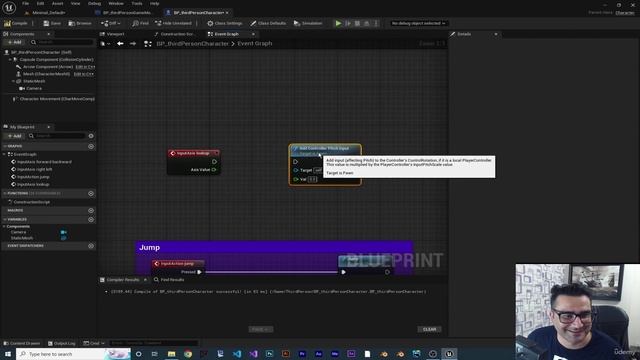This screenshot has width=640, height=360.
Task: Add a variable via VARIABLES plus icon
Action: click(x=91, y=220)
